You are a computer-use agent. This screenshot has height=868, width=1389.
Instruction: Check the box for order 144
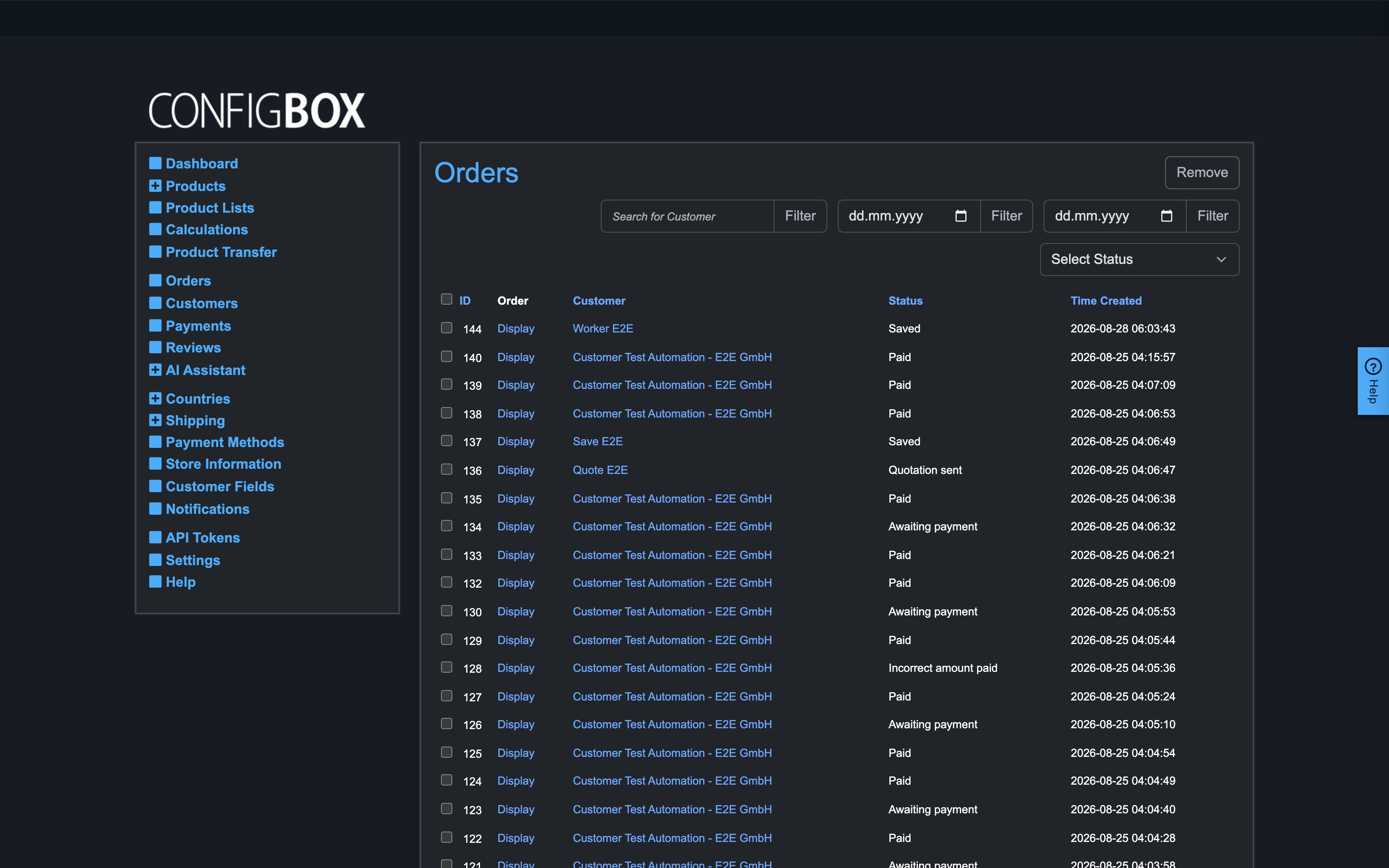coord(447,328)
